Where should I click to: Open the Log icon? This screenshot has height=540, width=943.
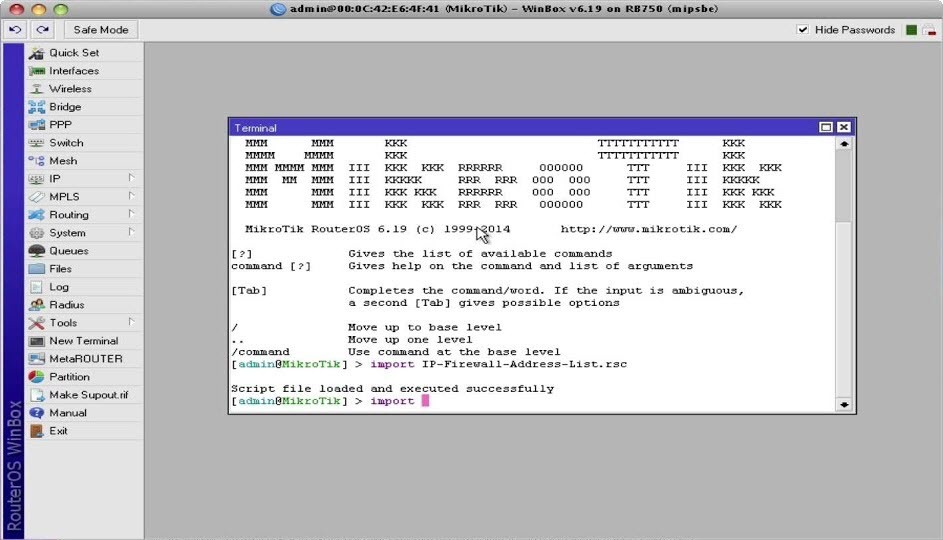point(37,287)
